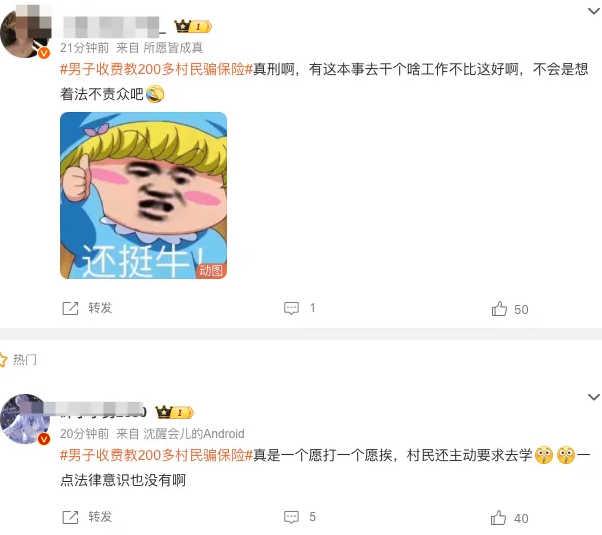
Task: Expand the first post's options chevron
Action: point(594,11)
